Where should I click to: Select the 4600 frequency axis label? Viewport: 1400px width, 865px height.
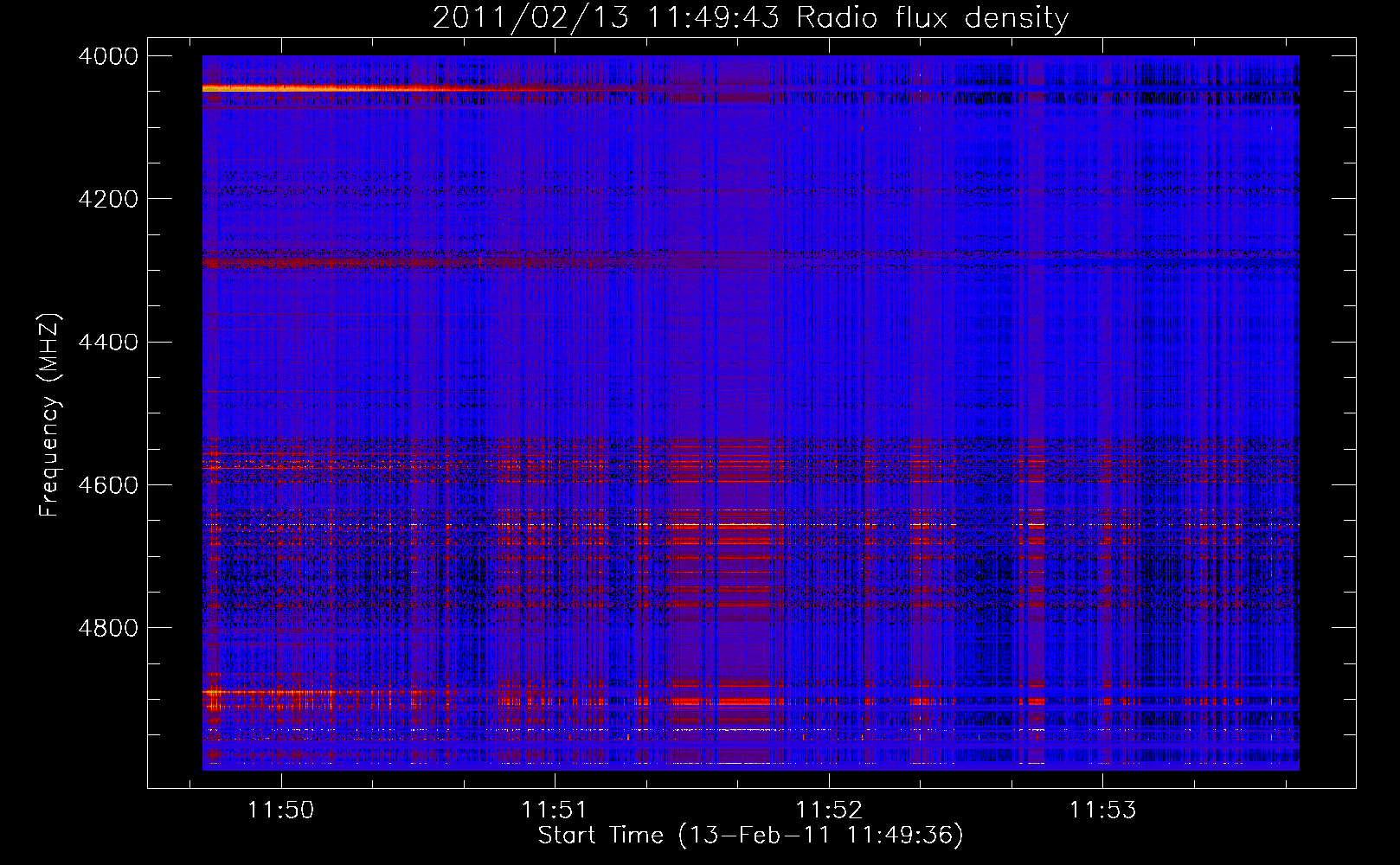point(108,485)
